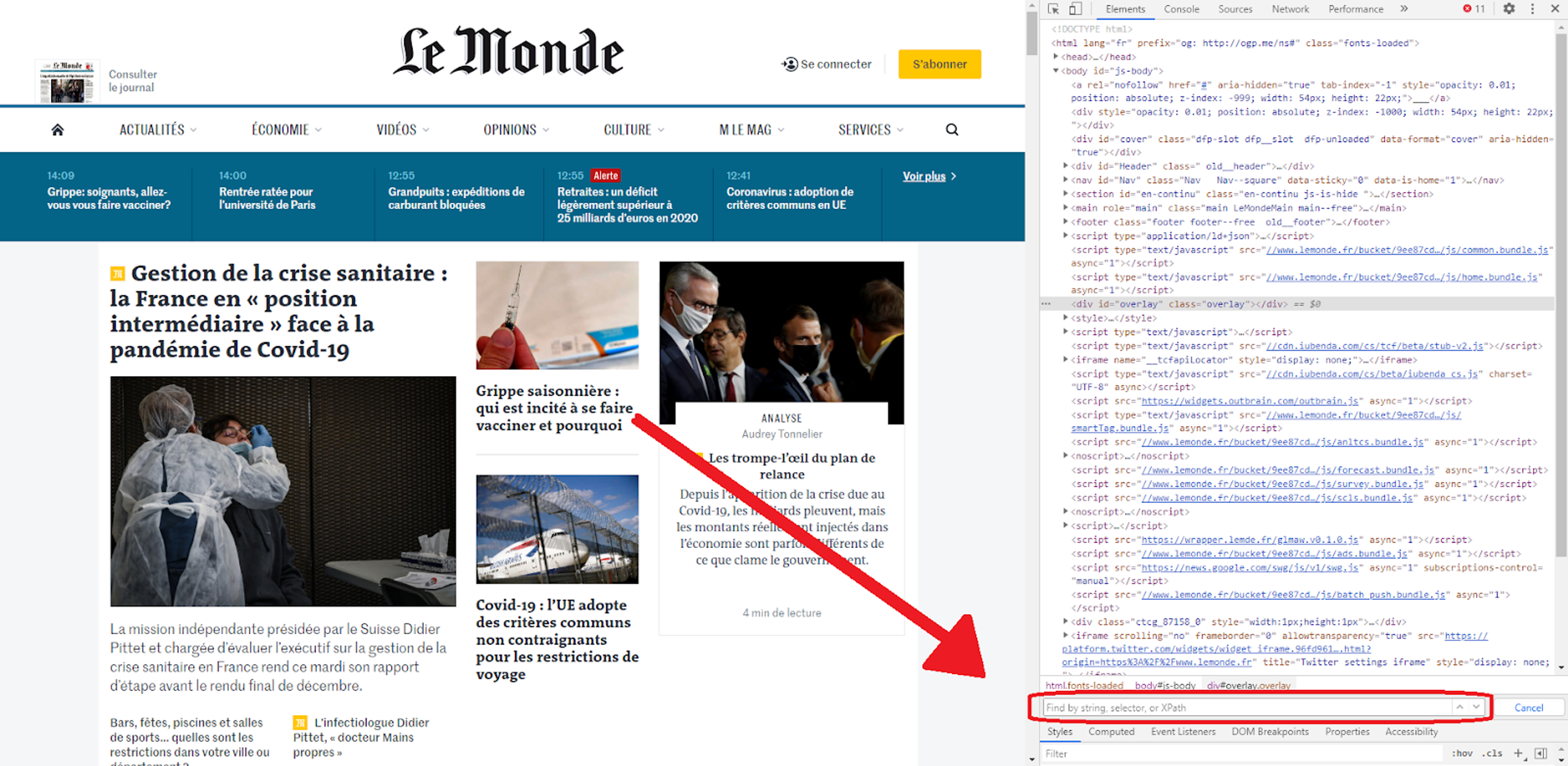The height and width of the screenshot is (766, 1568).
Task: Click the selected node ellipsis actions icon
Action: [x=1046, y=304]
